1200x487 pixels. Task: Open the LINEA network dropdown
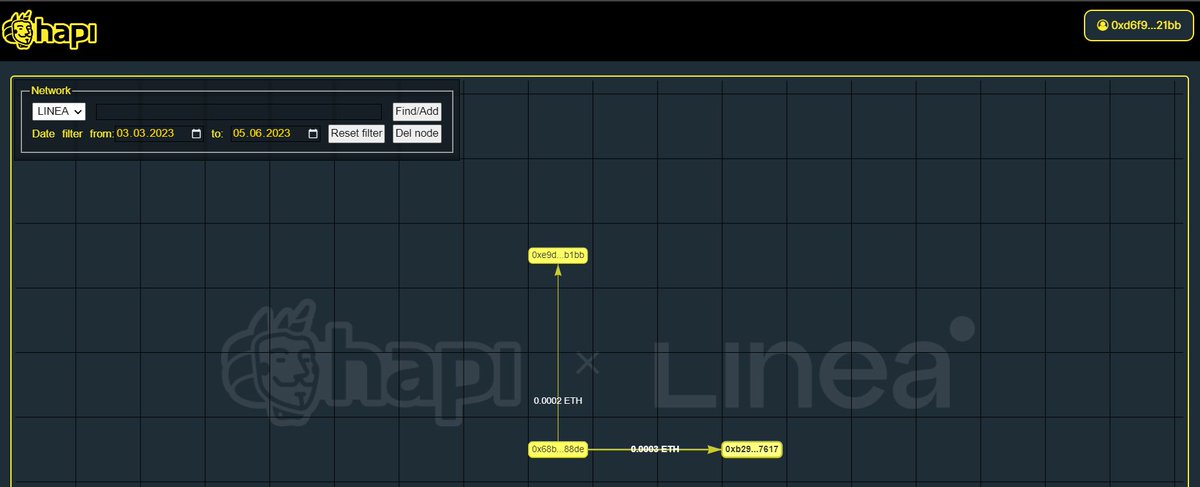coord(59,111)
